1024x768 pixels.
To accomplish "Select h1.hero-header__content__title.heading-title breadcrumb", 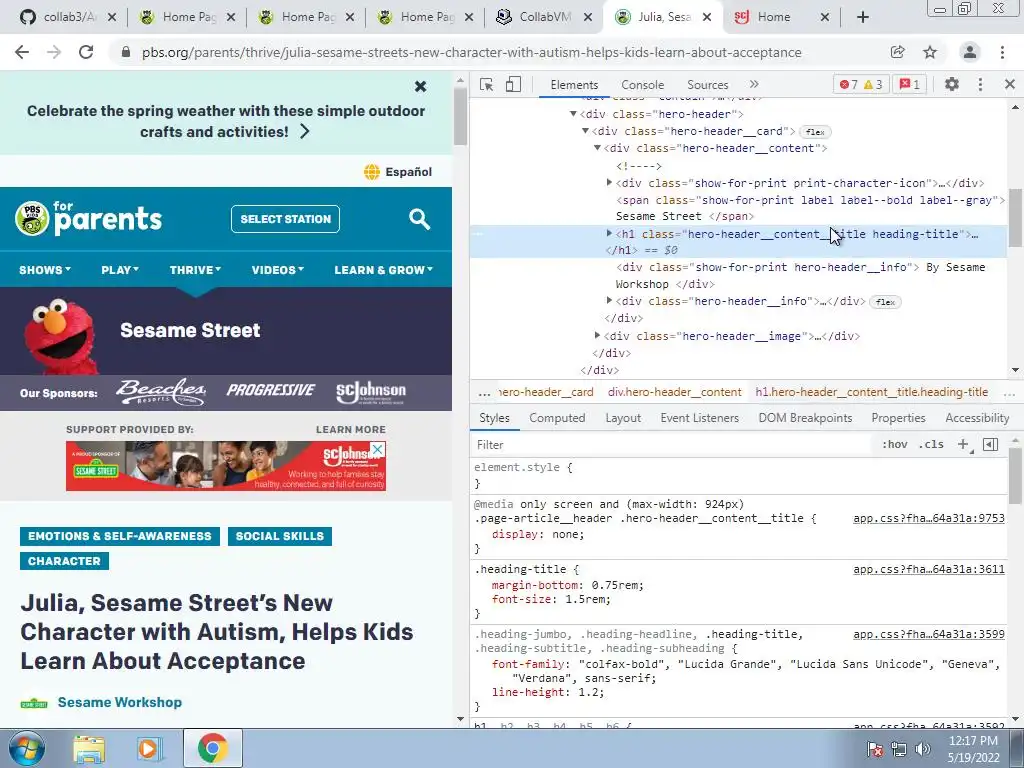I will click(872, 392).
